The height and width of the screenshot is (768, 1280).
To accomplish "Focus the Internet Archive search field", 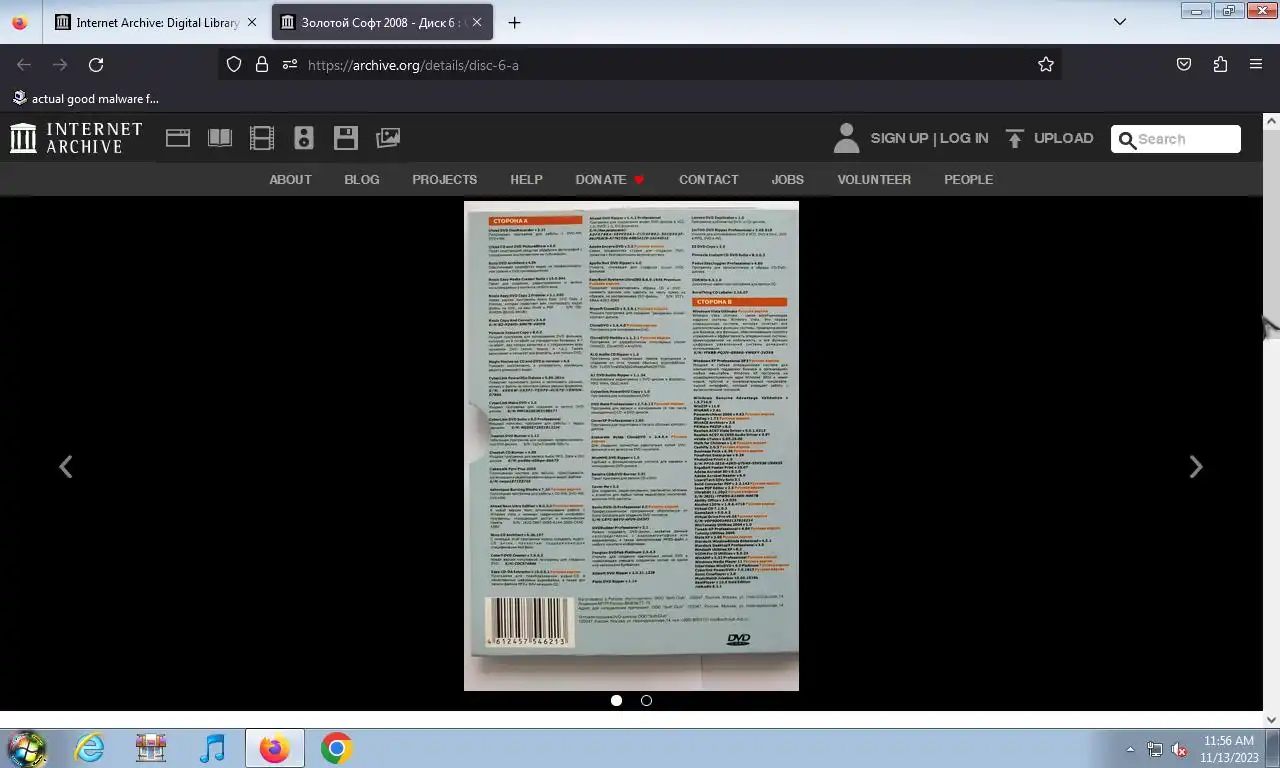I will (1176, 139).
